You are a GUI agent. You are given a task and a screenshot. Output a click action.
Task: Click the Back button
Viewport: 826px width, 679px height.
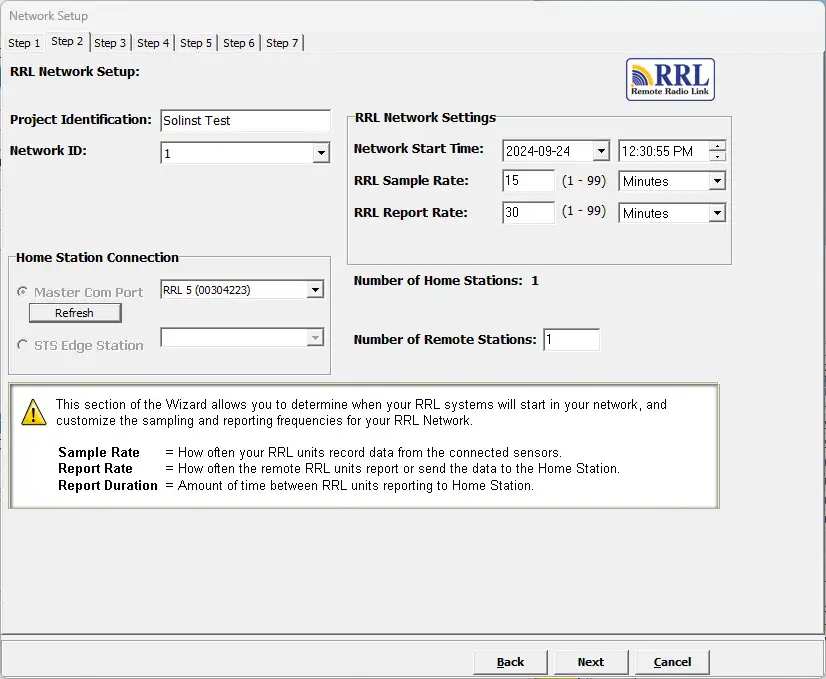[x=510, y=662]
